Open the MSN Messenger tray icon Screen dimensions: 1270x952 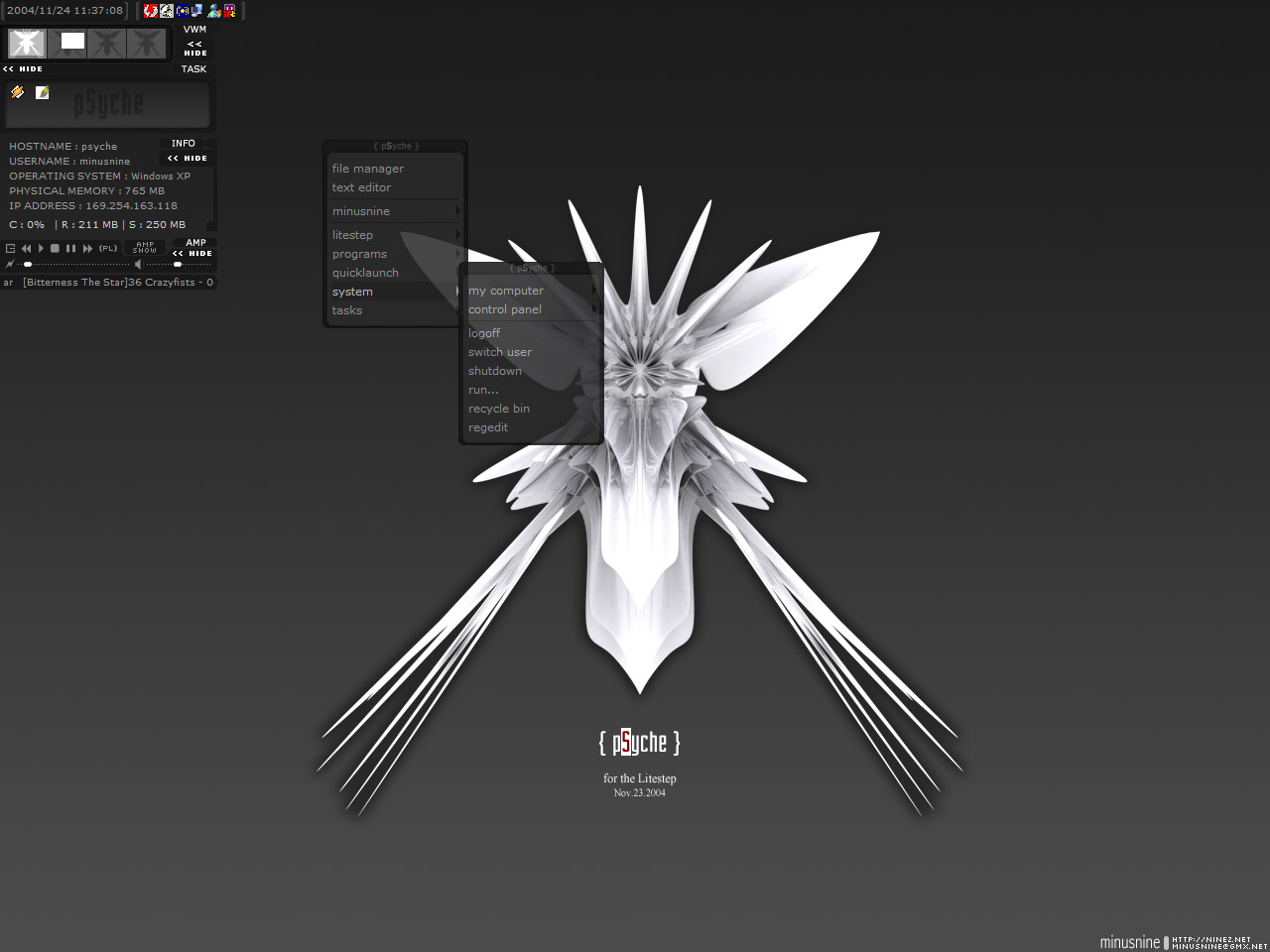pos(213,11)
